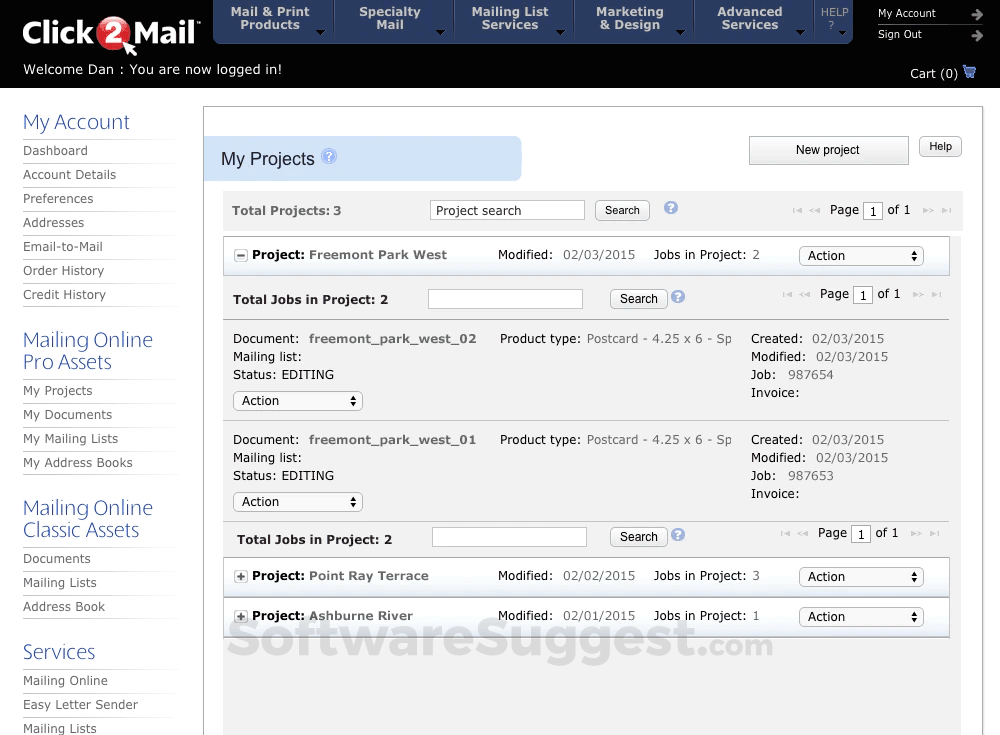Click the help icon beside the first jobs Search button
Screen dimensions: 1000x735
pos(678,295)
